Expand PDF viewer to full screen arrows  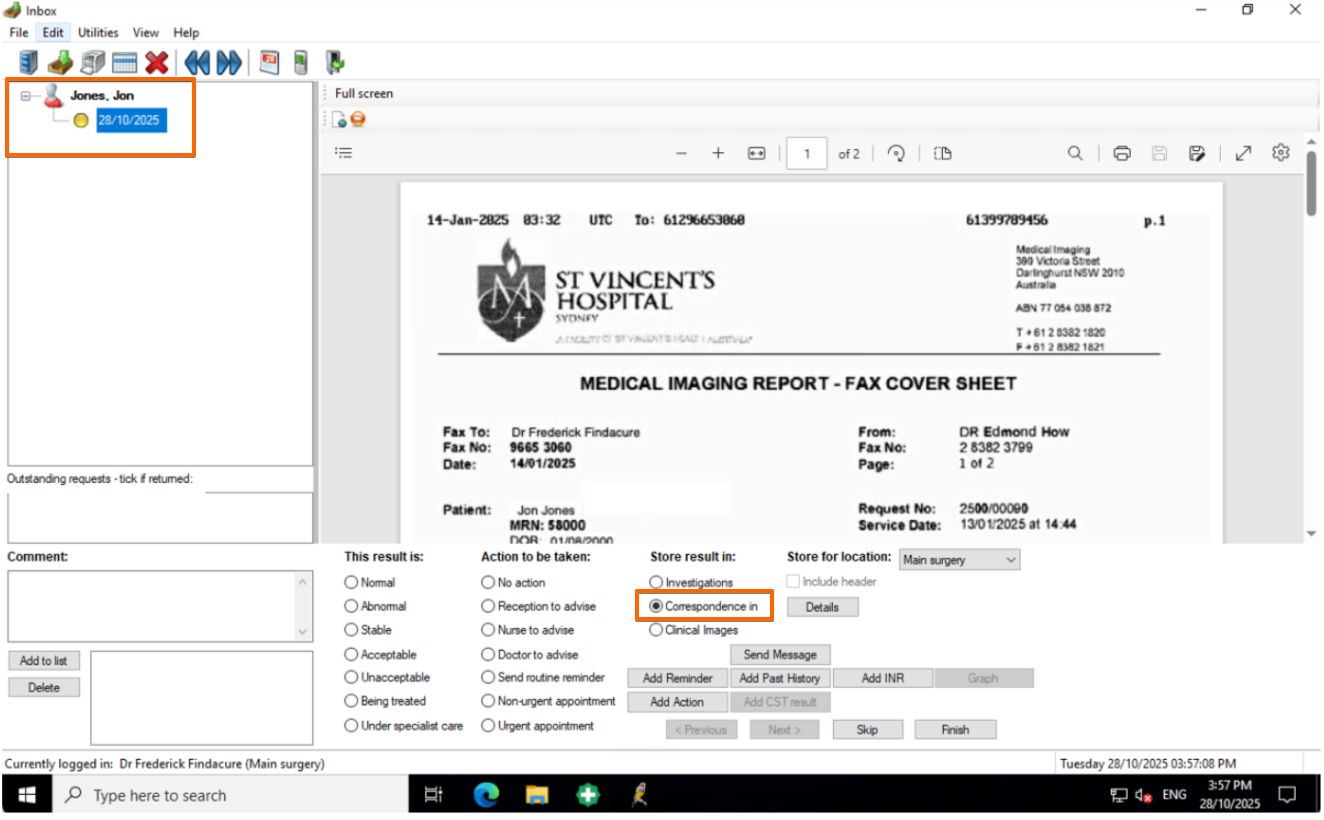(1243, 154)
